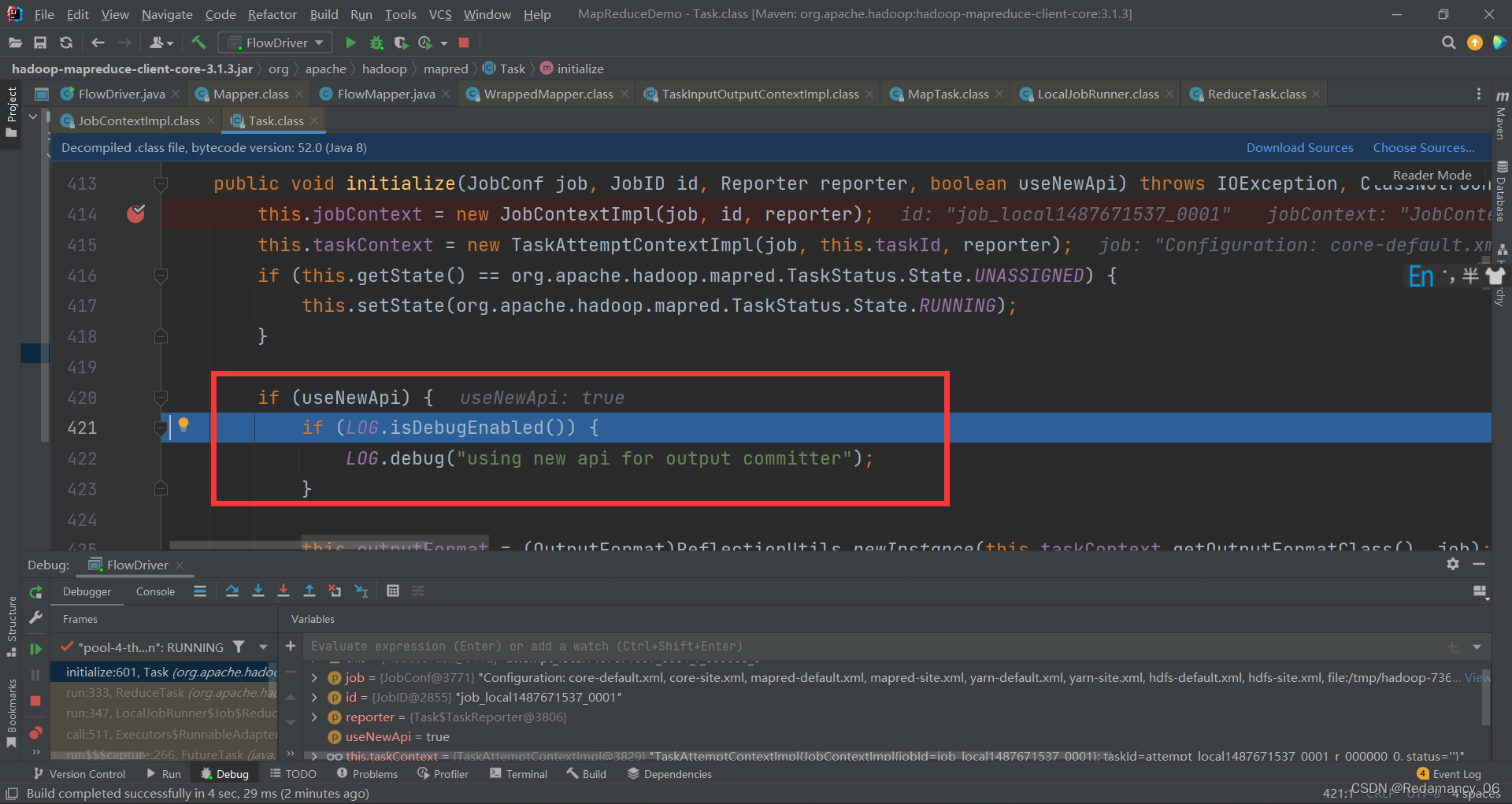Click Step Out in debugger toolbar
This screenshot has height=804, width=1512.
[x=309, y=591]
